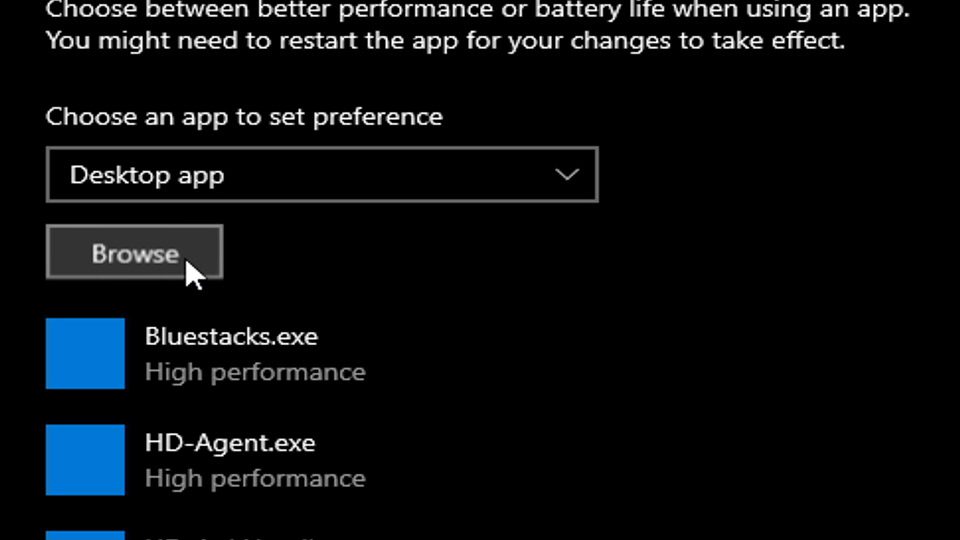Click 'Choose an app to set preference' label

(244, 116)
